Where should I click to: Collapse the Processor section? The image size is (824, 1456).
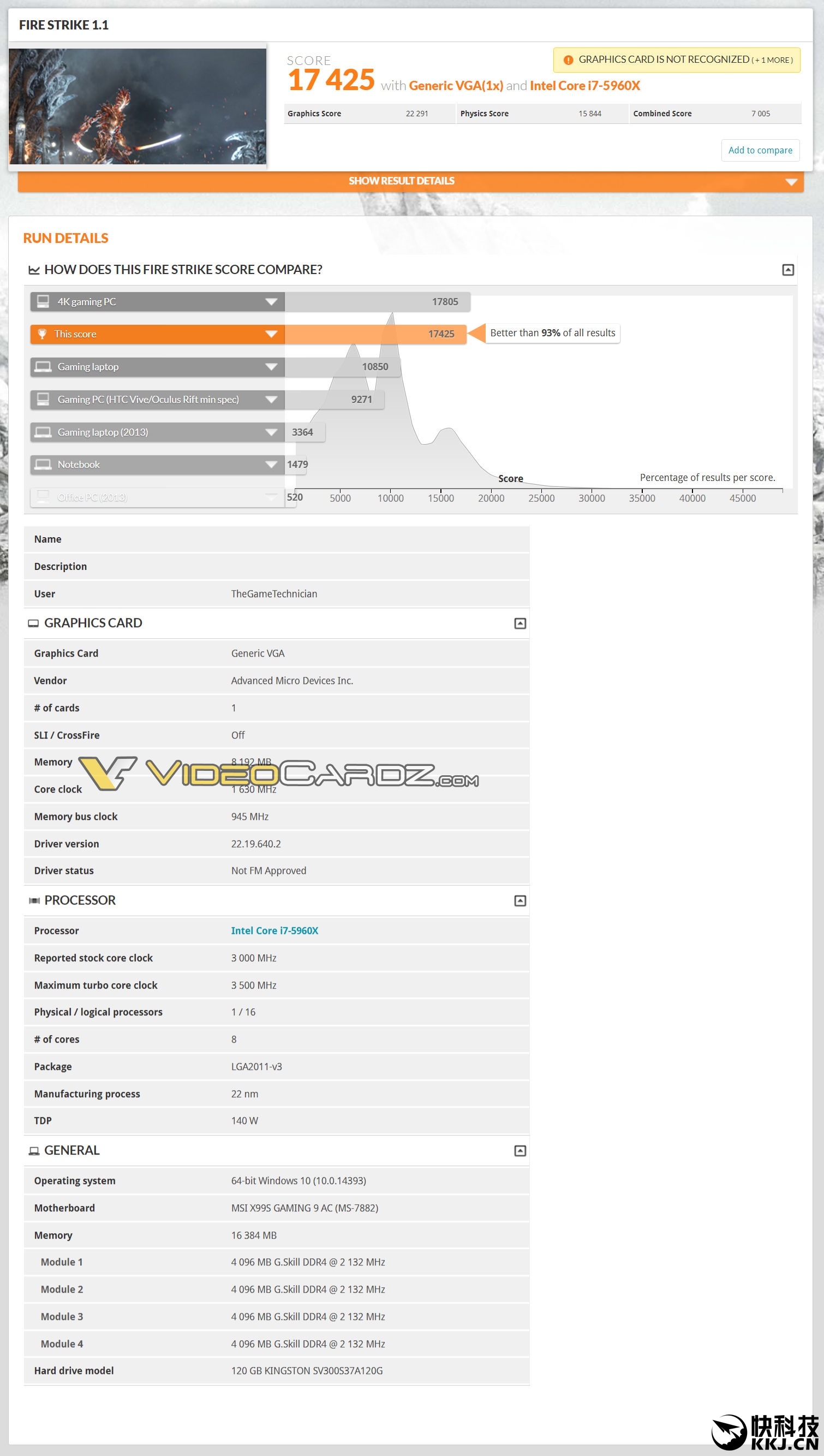(520, 901)
